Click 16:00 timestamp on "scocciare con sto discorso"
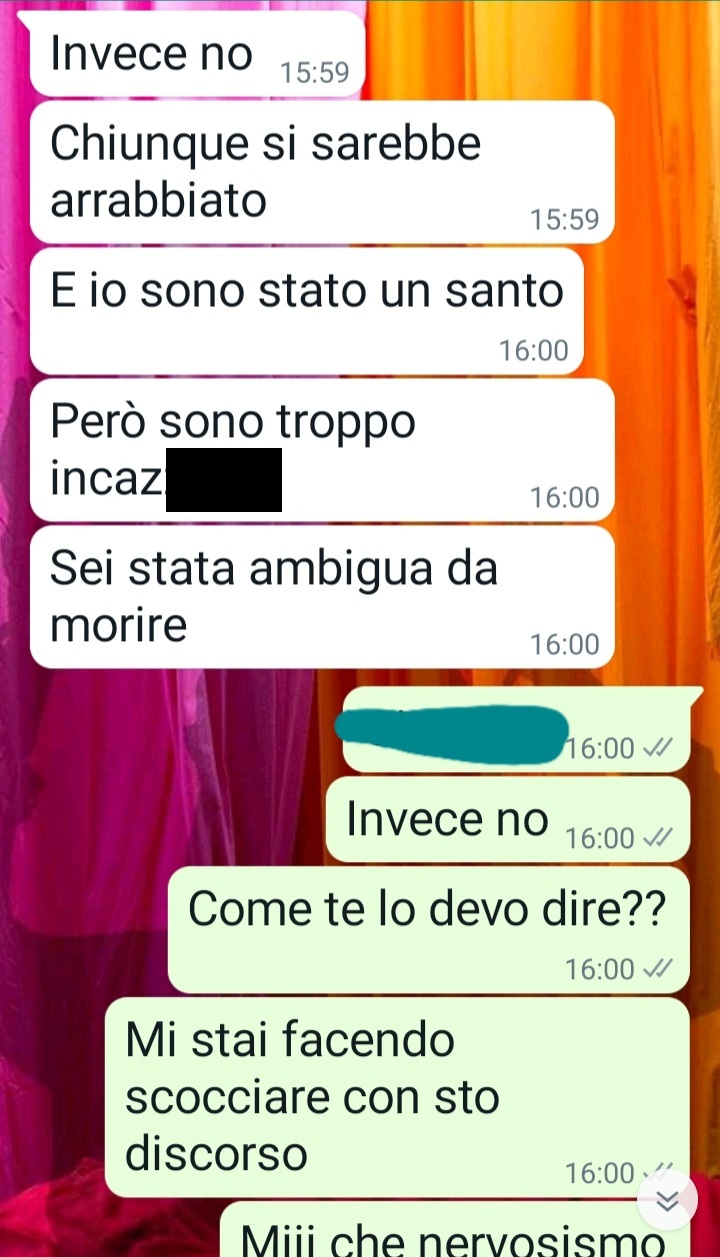 (600, 1173)
